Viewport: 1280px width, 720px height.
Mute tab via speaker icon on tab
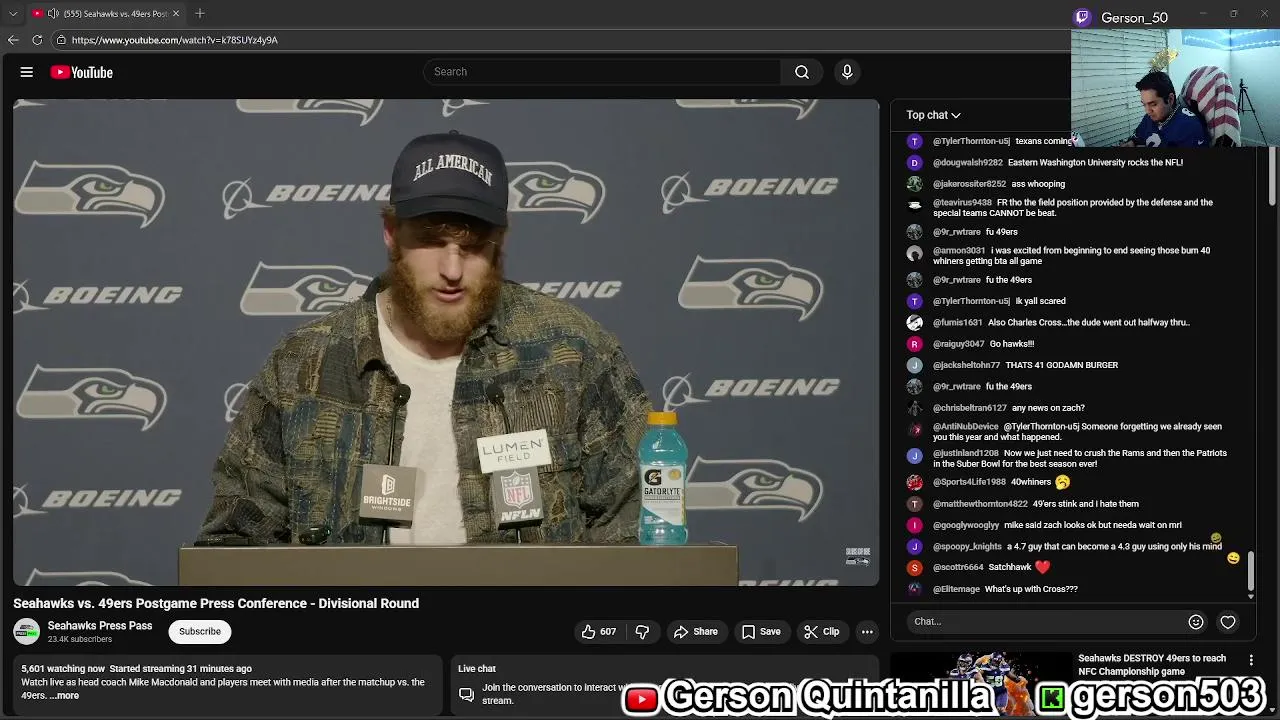click(x=53, y=14)
